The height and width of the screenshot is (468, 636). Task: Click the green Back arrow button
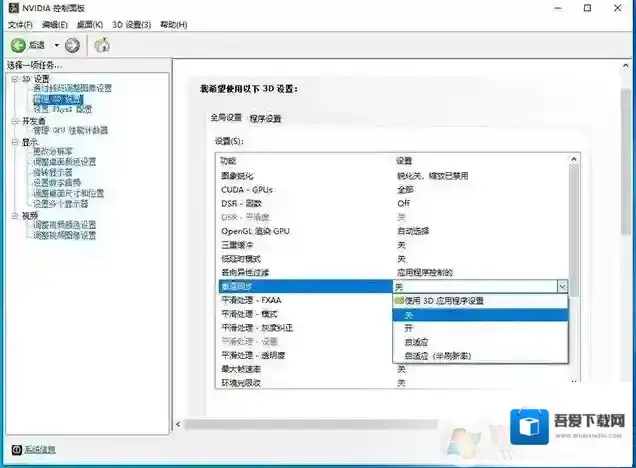(x=18, y=45)
